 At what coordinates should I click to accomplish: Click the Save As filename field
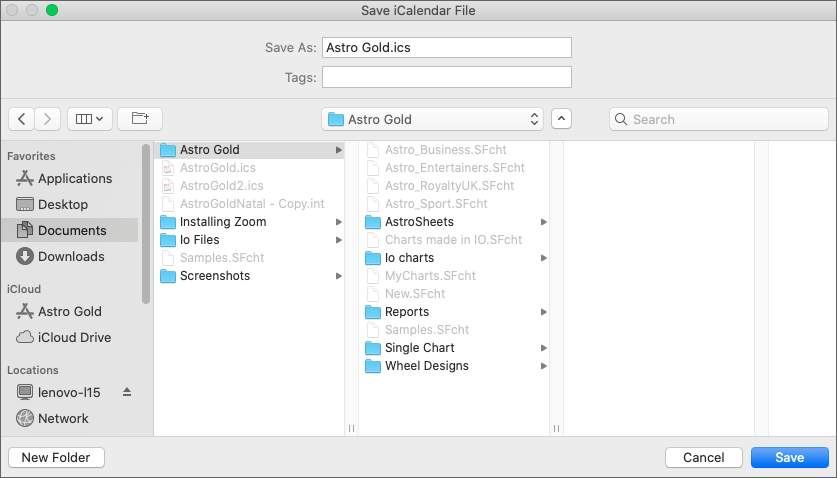447,48
